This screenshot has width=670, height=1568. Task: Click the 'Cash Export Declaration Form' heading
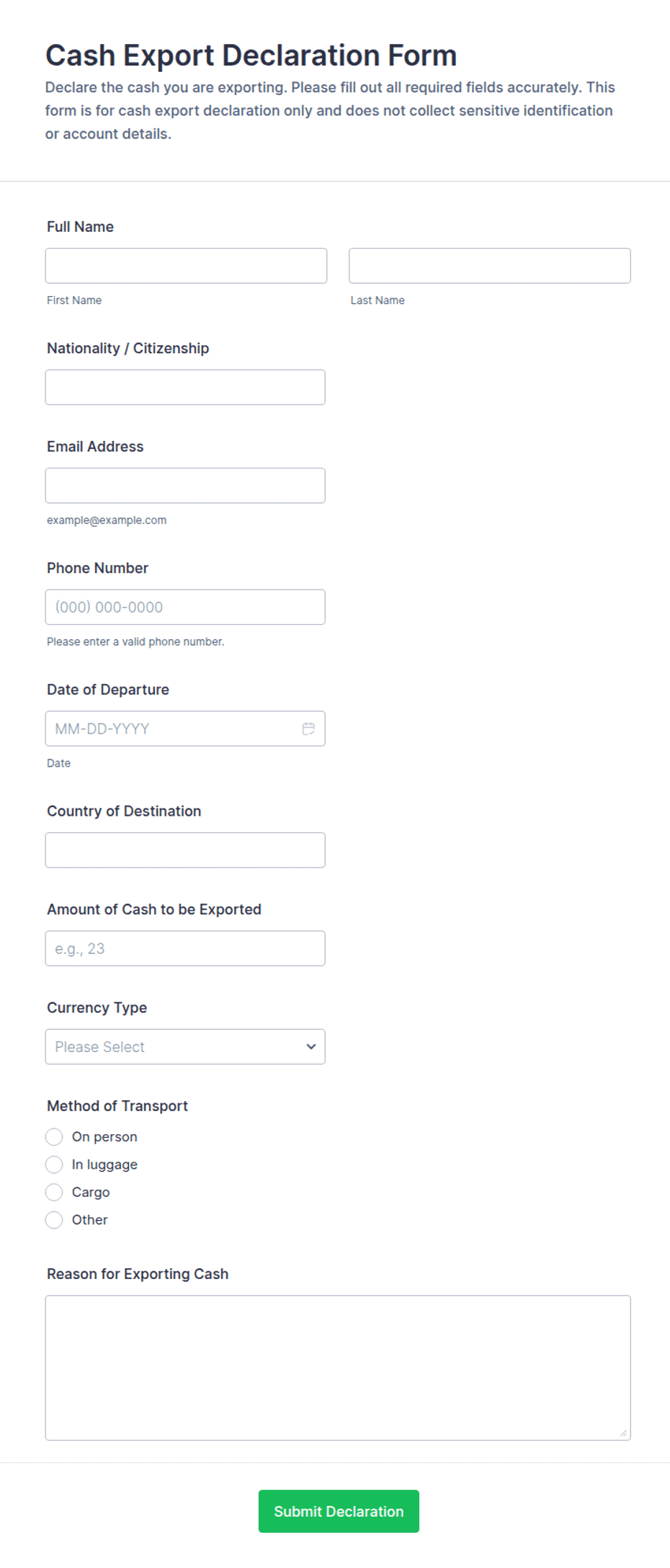pyautogui.click(x=251, y=55)
